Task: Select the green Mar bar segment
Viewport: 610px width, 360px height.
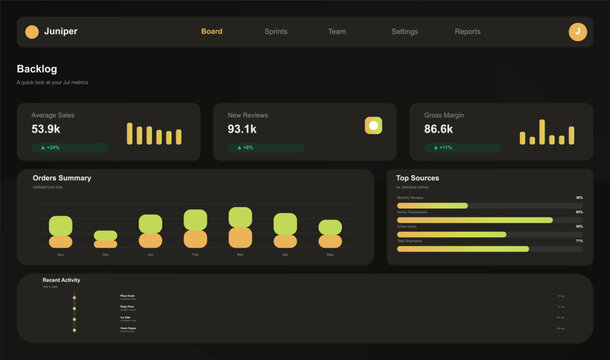Action: 240,217
